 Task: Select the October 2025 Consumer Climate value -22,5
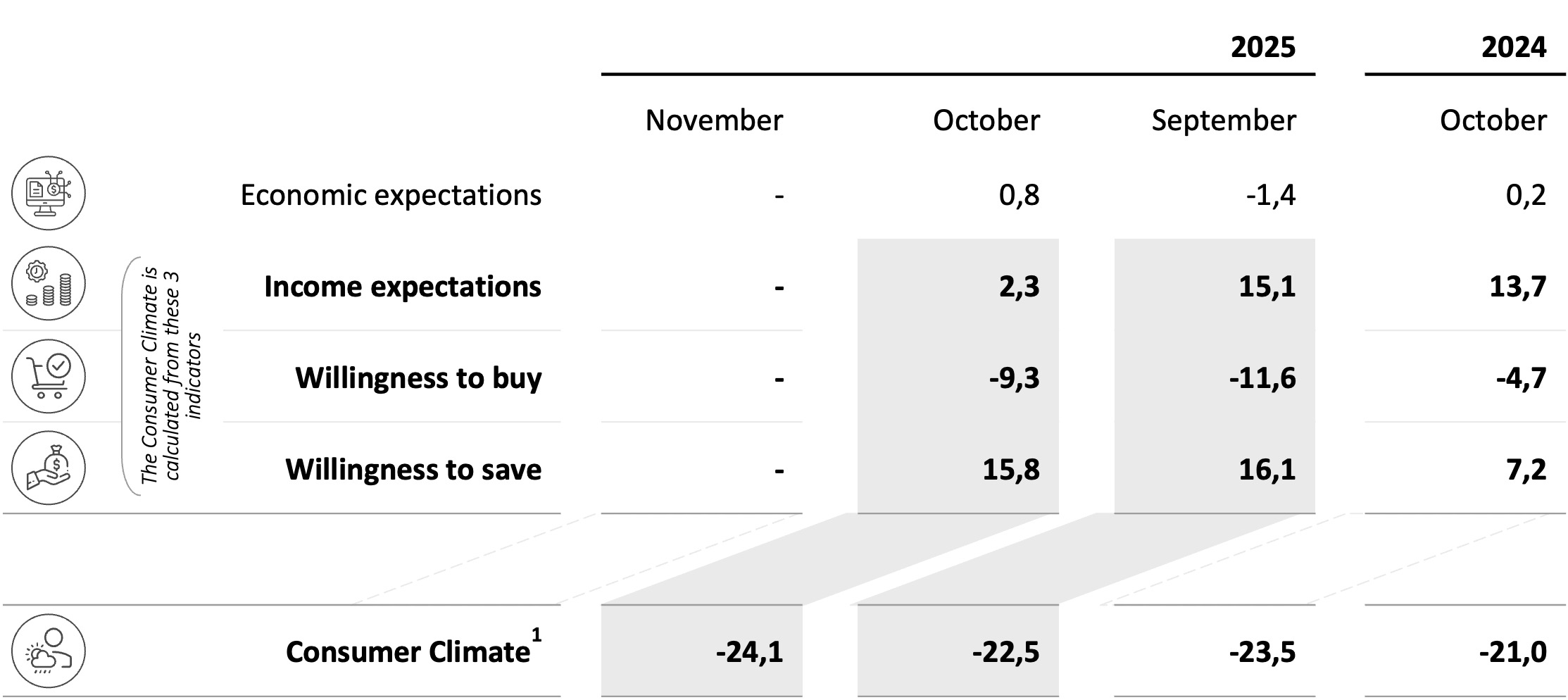1005,652
